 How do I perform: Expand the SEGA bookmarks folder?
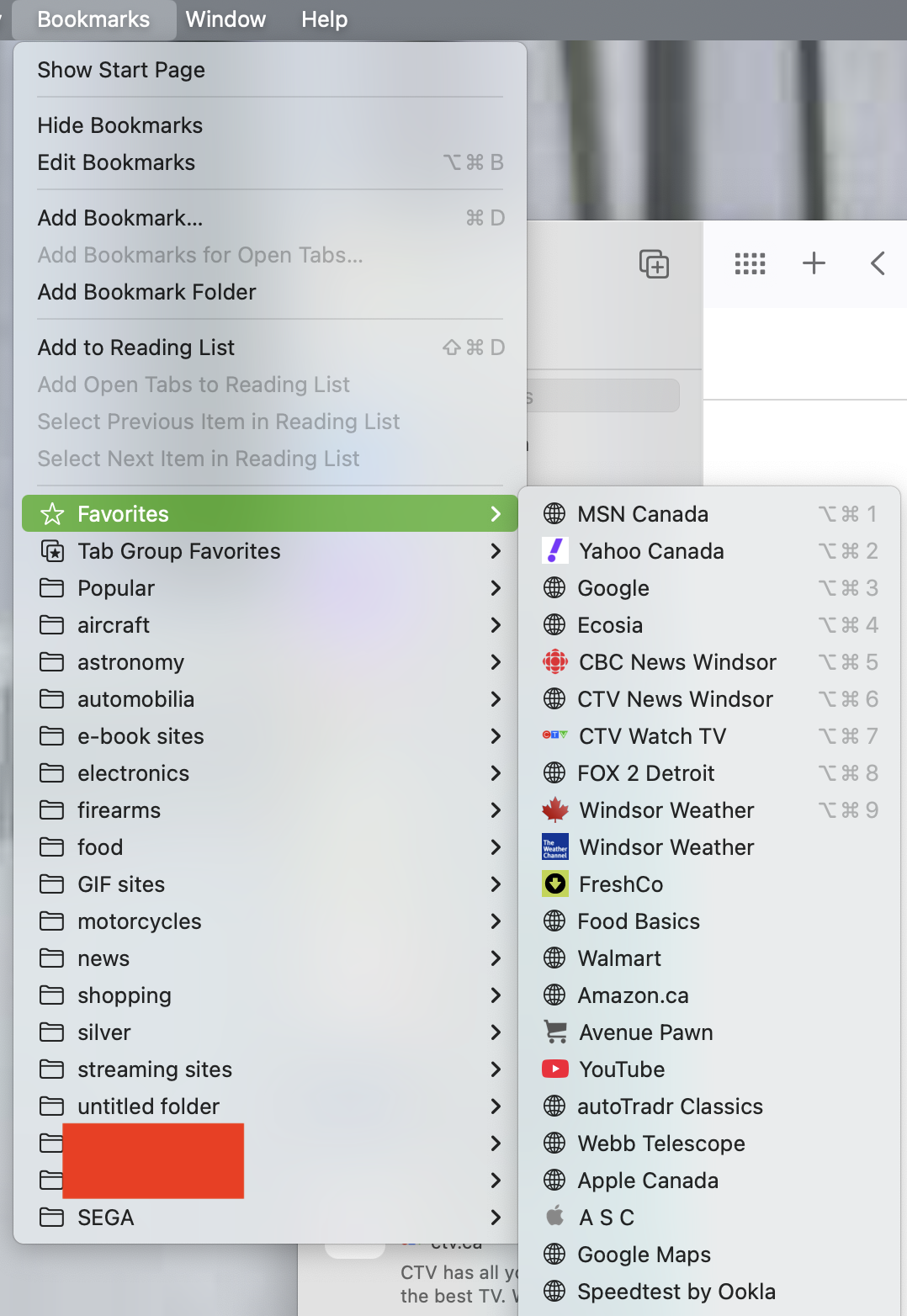pos(270,1218)
